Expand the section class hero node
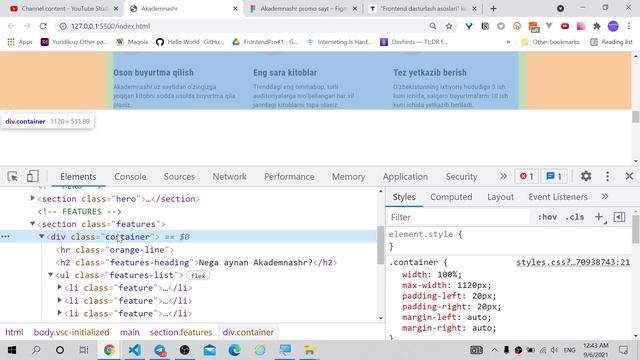Viewport: 640px width, 360px height. pyautogui.click(x=33, y=198)
